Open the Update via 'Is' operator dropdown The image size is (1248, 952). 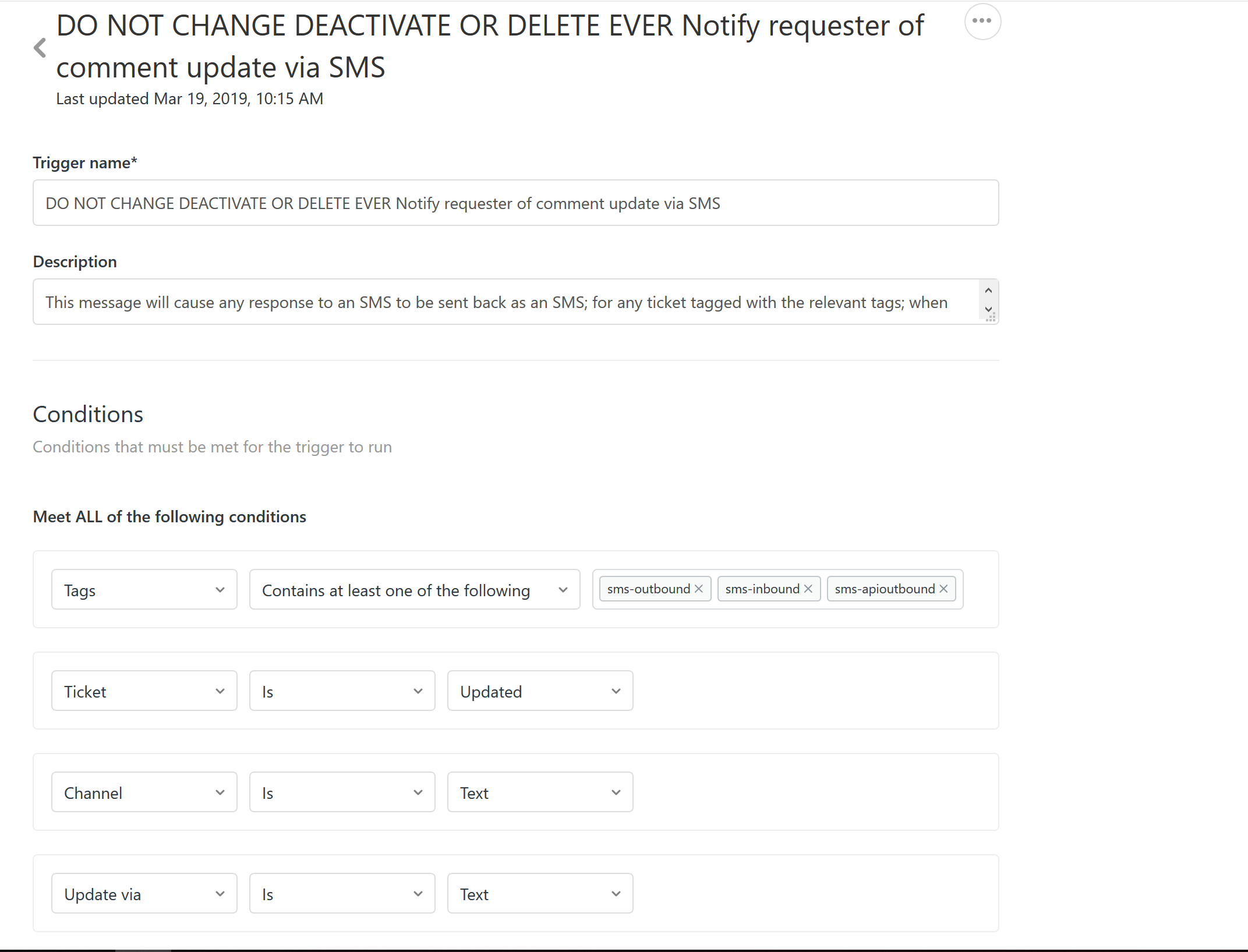[342, 894]
